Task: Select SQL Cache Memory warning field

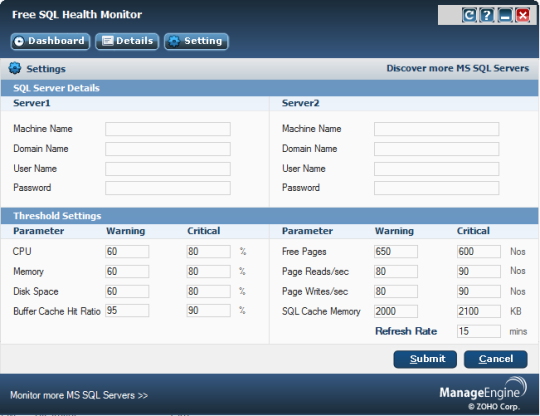Action: click(x=396, y=311)
